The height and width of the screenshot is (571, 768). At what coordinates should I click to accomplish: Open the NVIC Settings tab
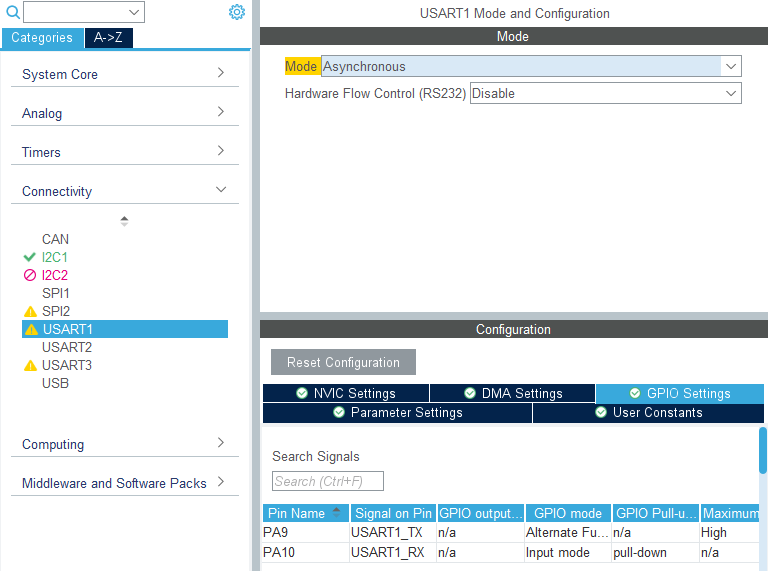pyautogui.click(x=346, y=393)
